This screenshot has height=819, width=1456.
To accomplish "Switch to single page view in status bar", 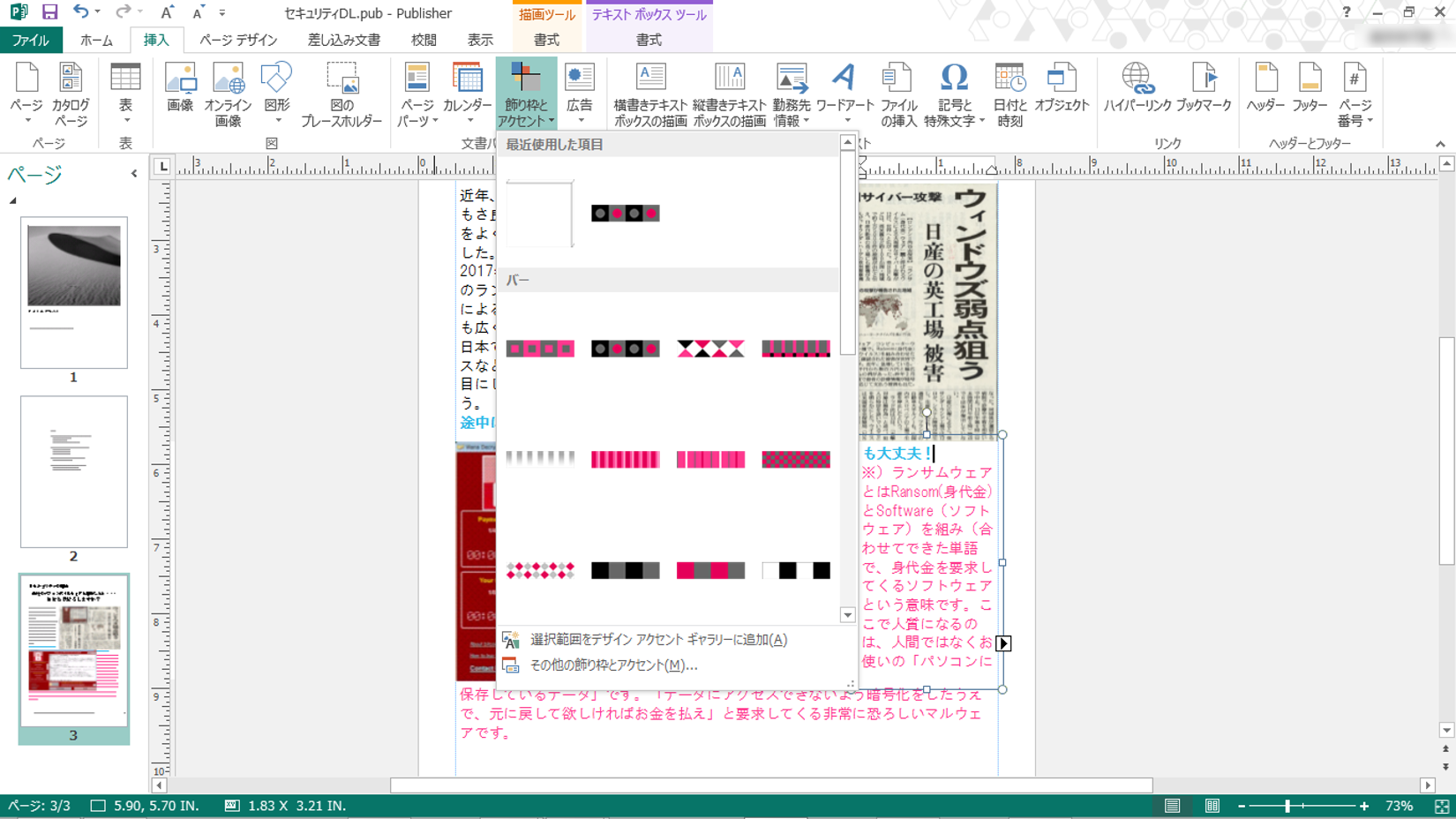I will [1172, 806].
